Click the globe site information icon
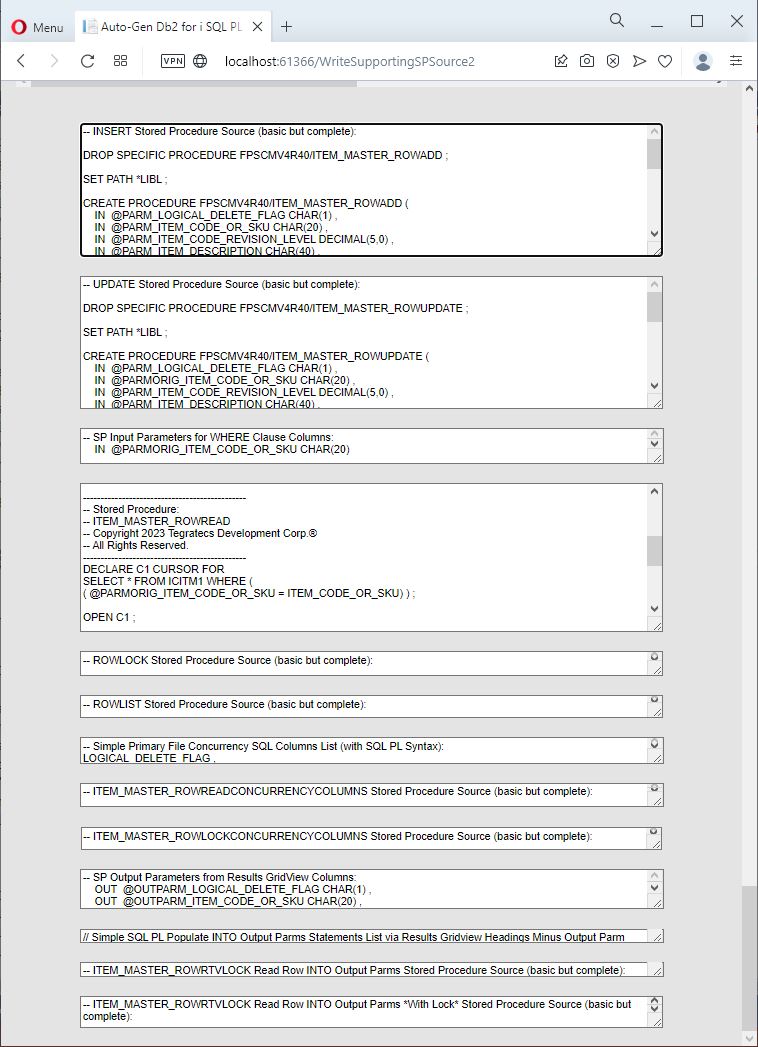Image resolution: width=758 pixels, height=1047 pixels. pyautogui.click(x=200, y=61)
